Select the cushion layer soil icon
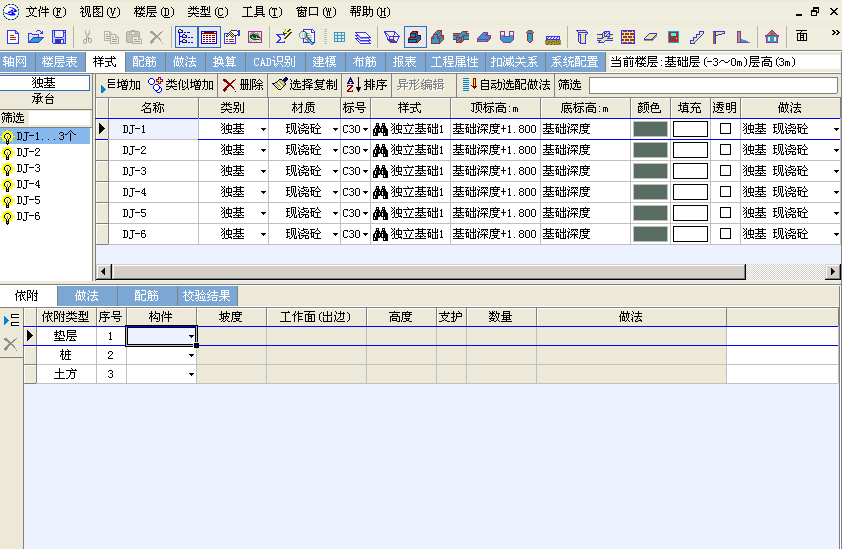 click(553, 39)
